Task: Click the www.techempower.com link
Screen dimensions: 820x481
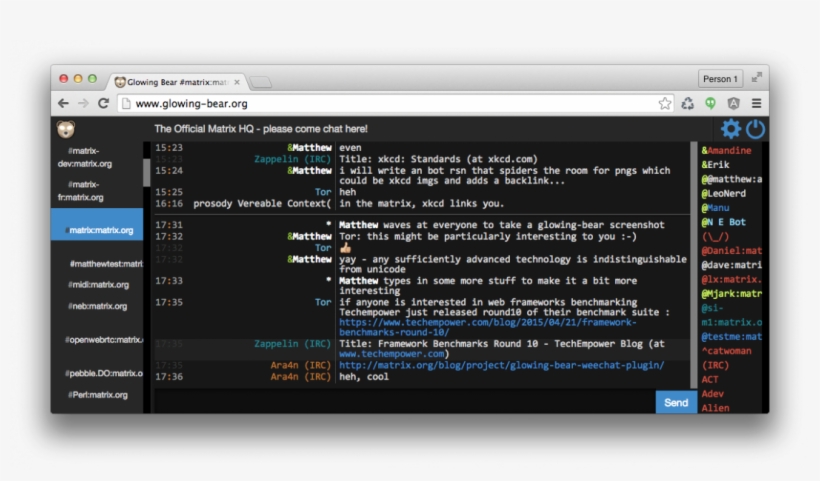Action: pyautogui.click(x=392, y=354)
